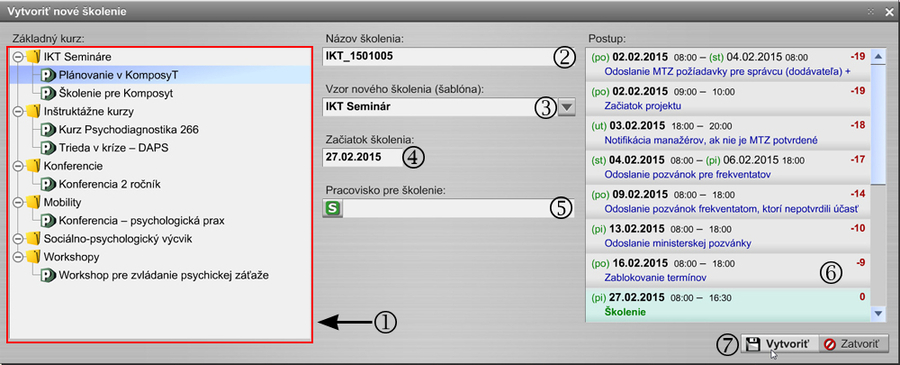Click the Zatvoriť button
Image resolution: width=900 pixels, height=365 pixels.
[x=853, y=344]
